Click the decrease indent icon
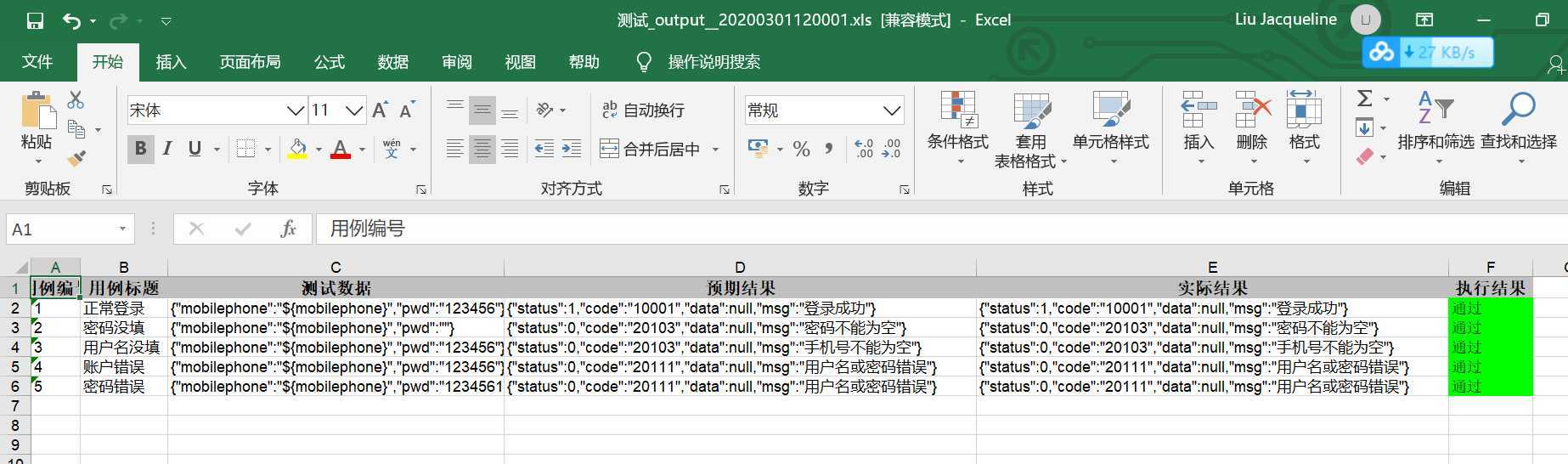 pos(544,149)
